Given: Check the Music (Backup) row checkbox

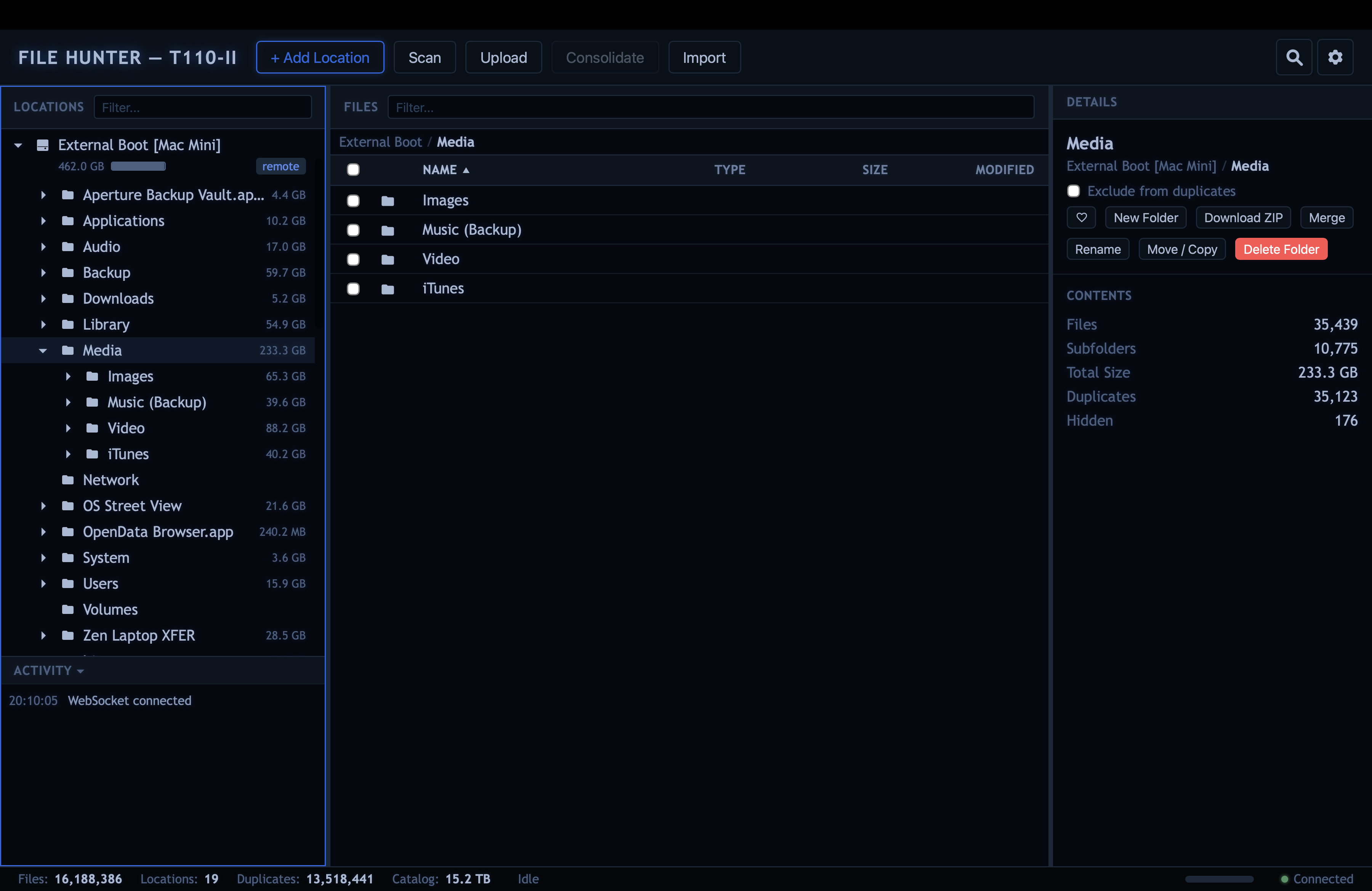Looking at the screenshot, I should 353,230.
